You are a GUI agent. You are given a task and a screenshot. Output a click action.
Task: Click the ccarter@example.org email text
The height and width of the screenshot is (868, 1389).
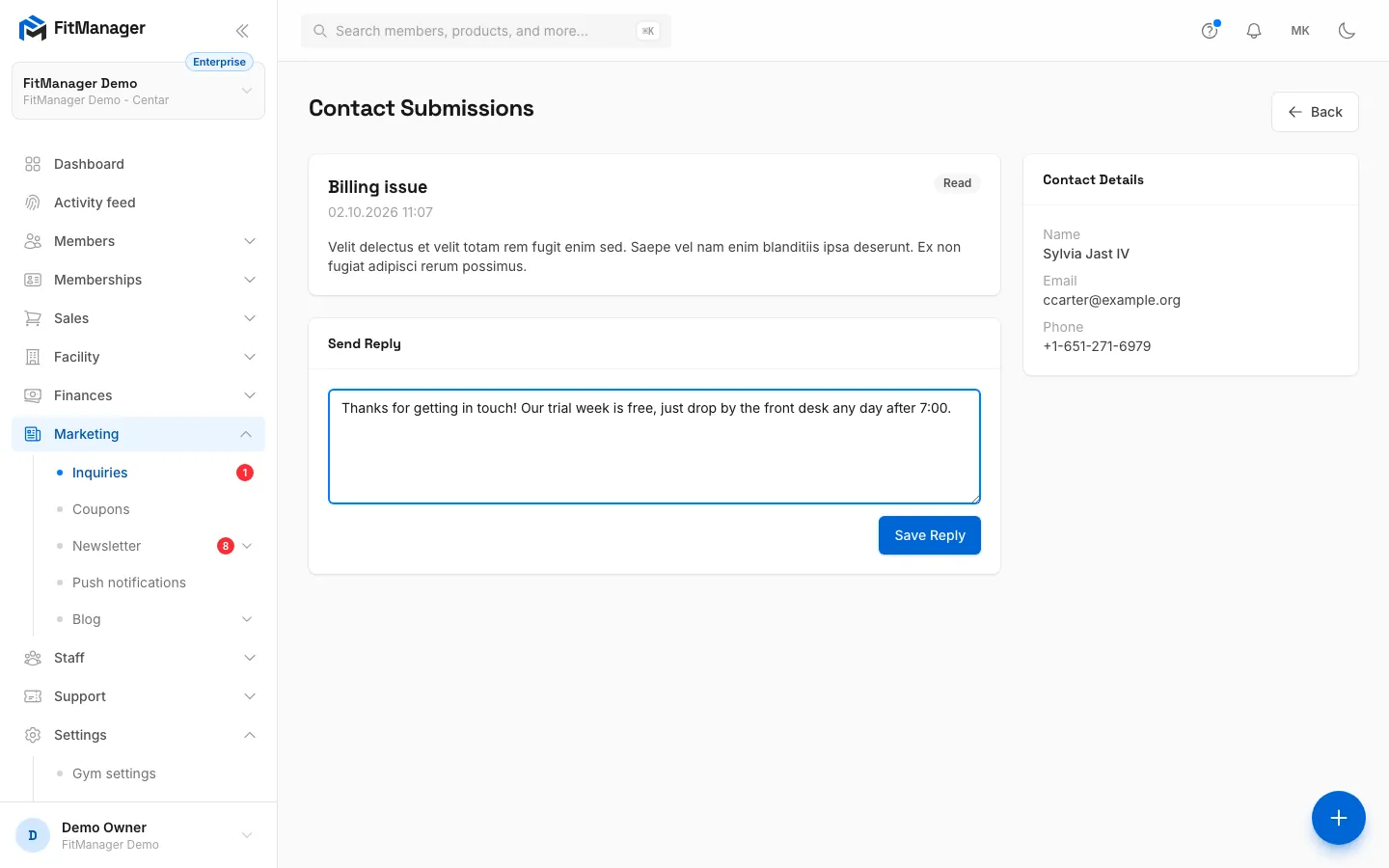(x=1111, y=300)
